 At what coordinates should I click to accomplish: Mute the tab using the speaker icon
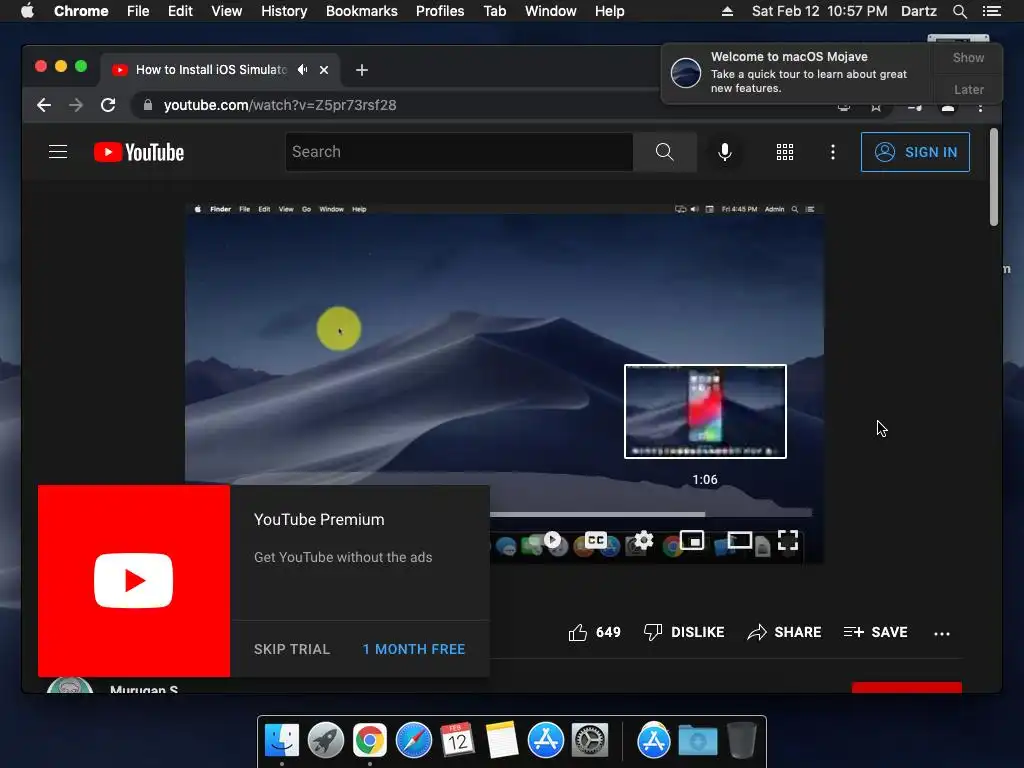[x=302, y=70]
